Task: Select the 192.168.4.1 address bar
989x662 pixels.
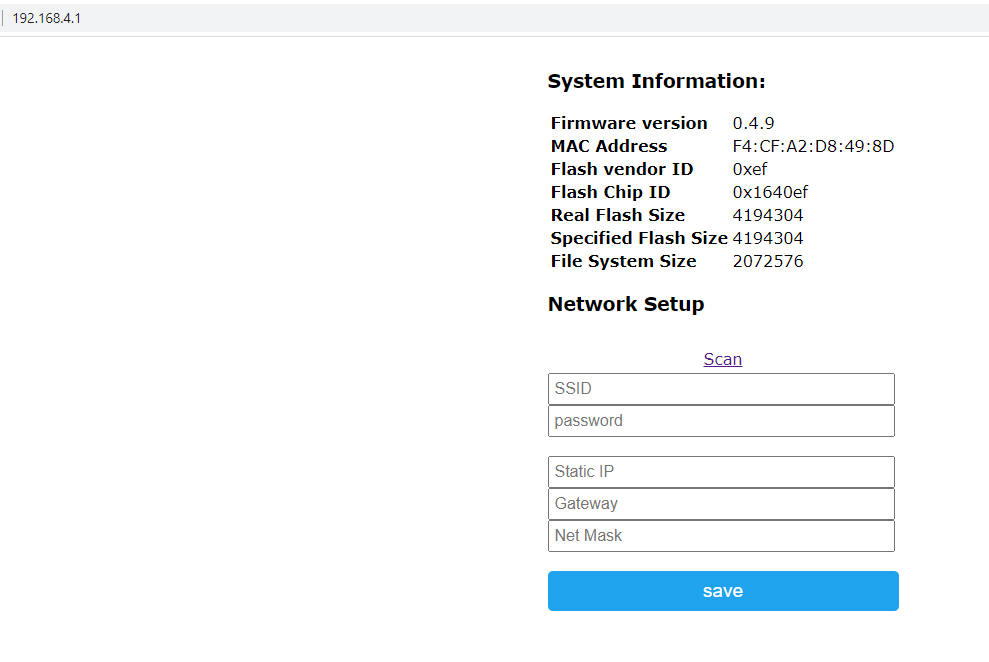Action: point(47,18)
